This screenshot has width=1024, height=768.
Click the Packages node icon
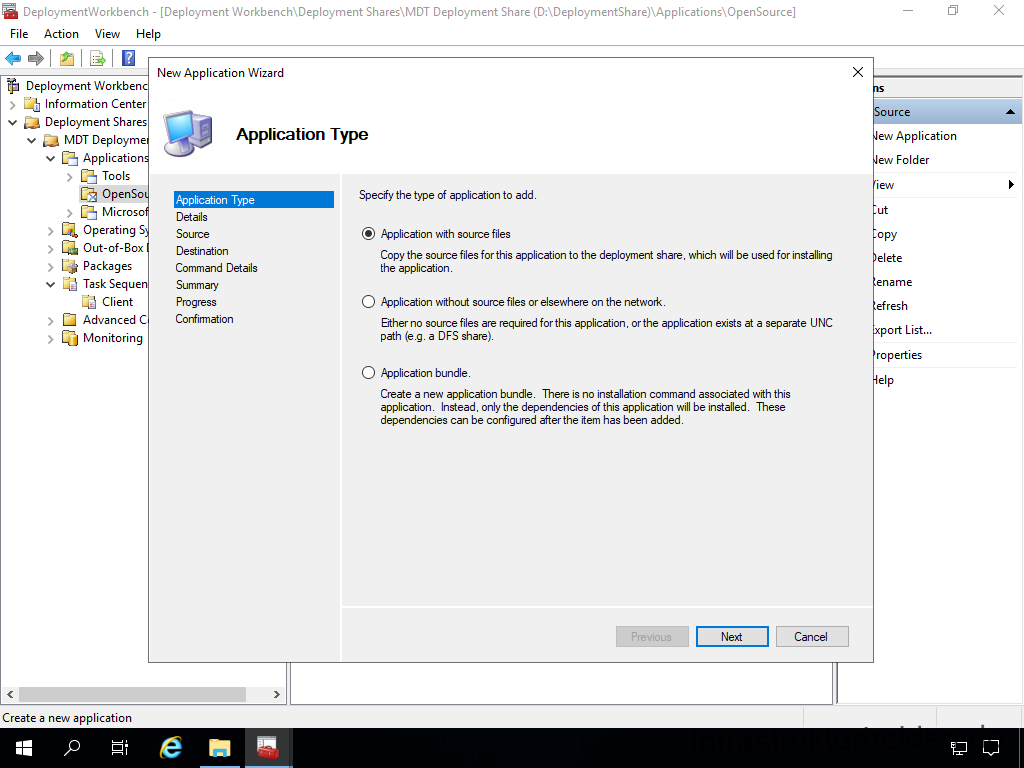(x=70, y=266)
